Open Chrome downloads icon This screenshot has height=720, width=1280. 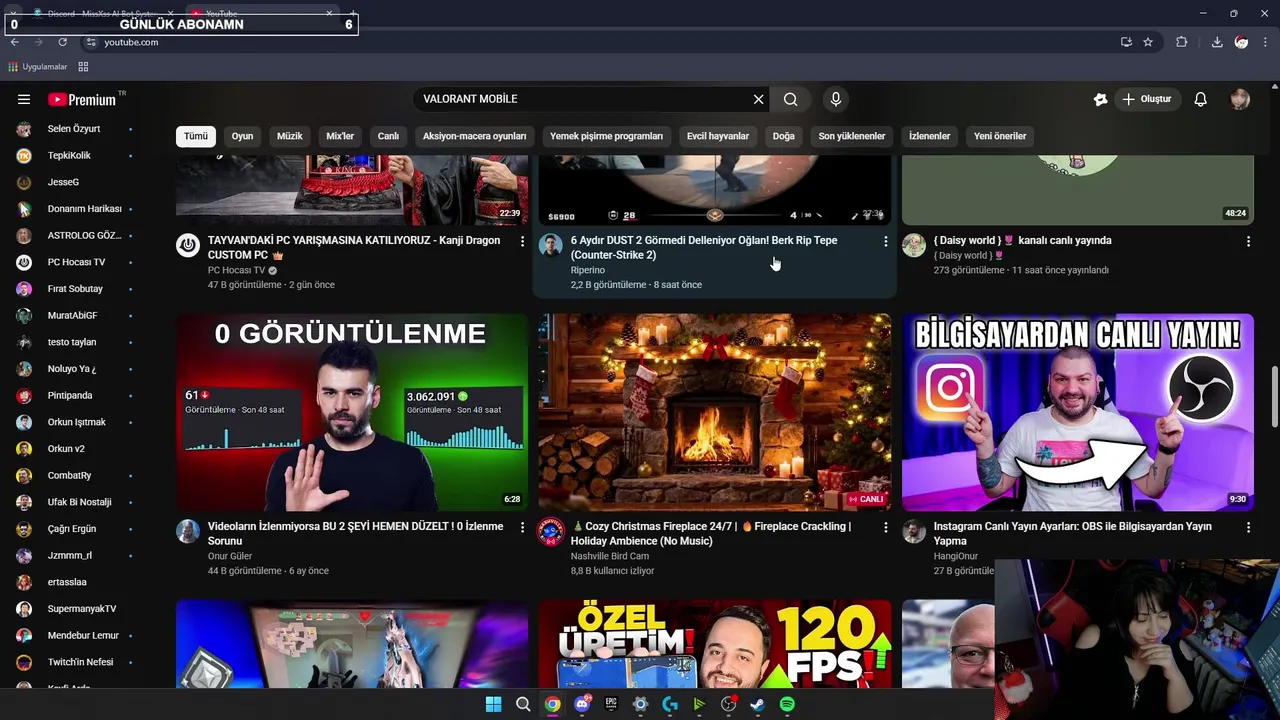[x=1217, y=42]
